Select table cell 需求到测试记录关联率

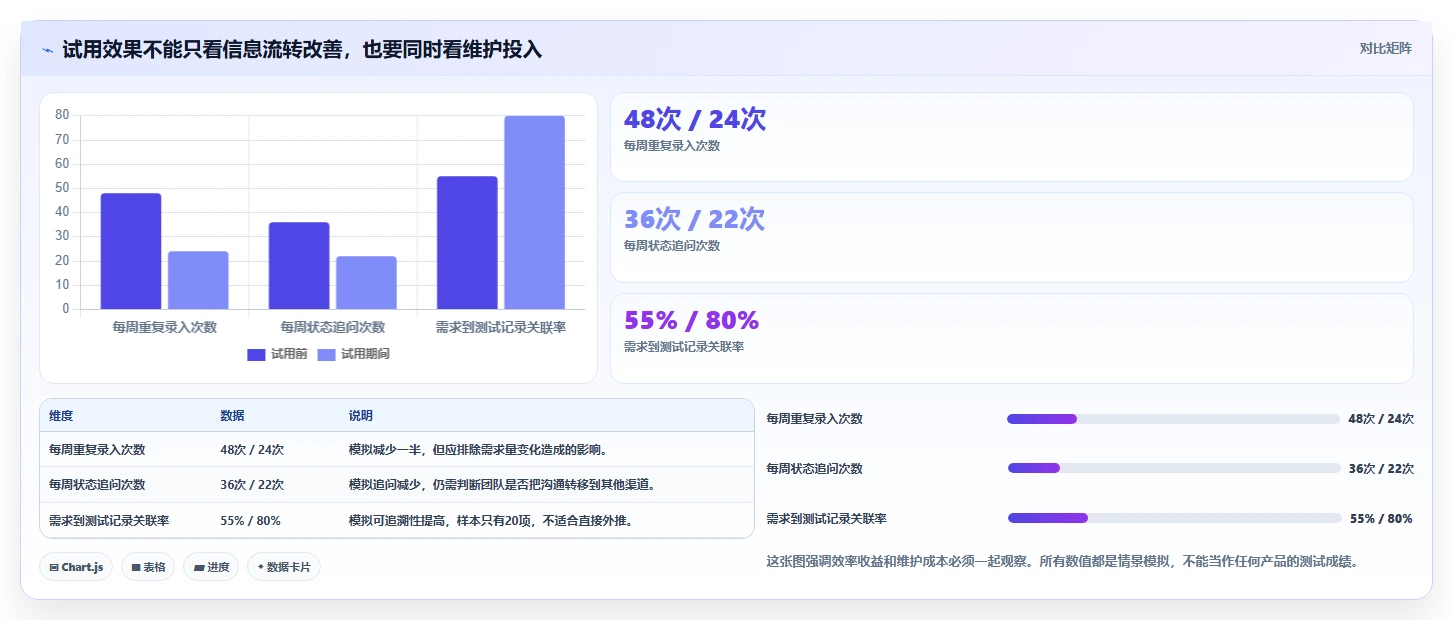coord(109,520)
